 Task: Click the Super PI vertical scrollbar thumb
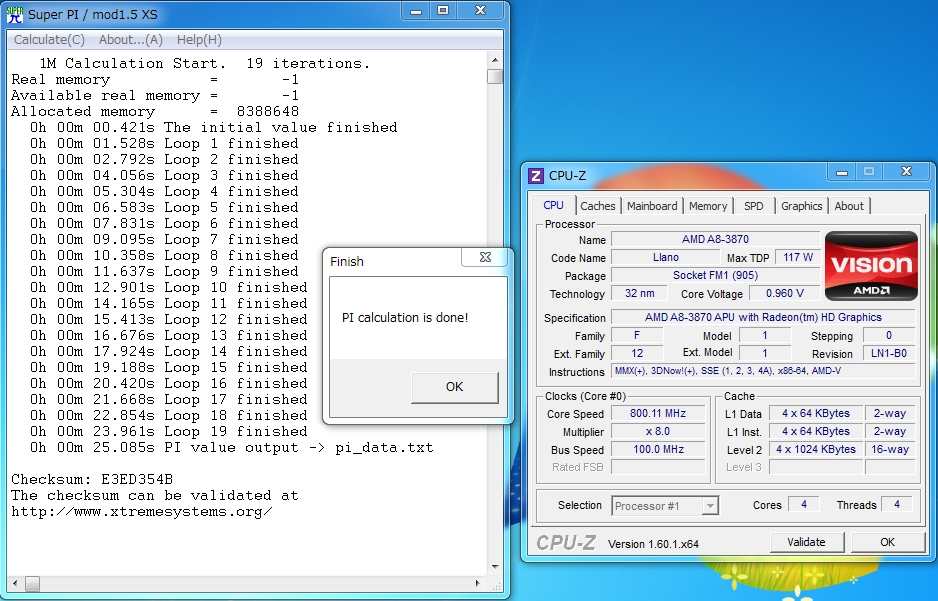click(495, 77)
